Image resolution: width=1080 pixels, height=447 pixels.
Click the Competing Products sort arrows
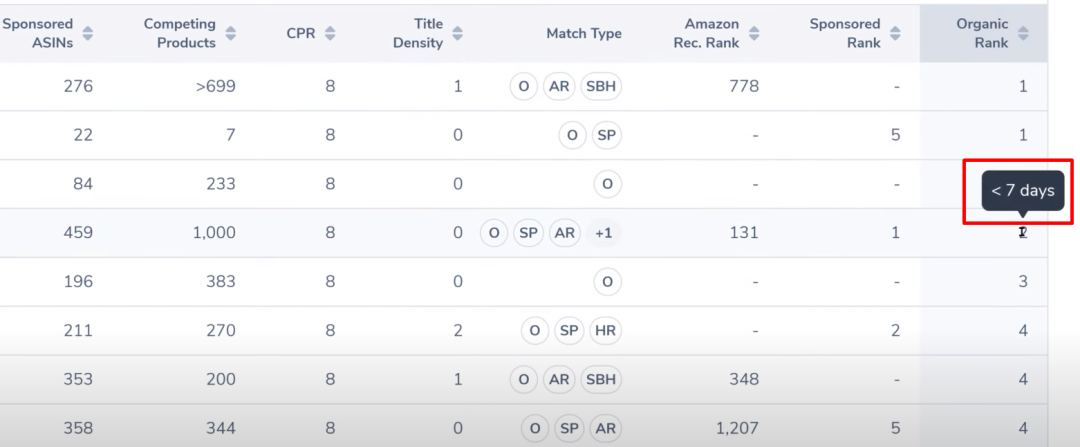coord(231,33)
